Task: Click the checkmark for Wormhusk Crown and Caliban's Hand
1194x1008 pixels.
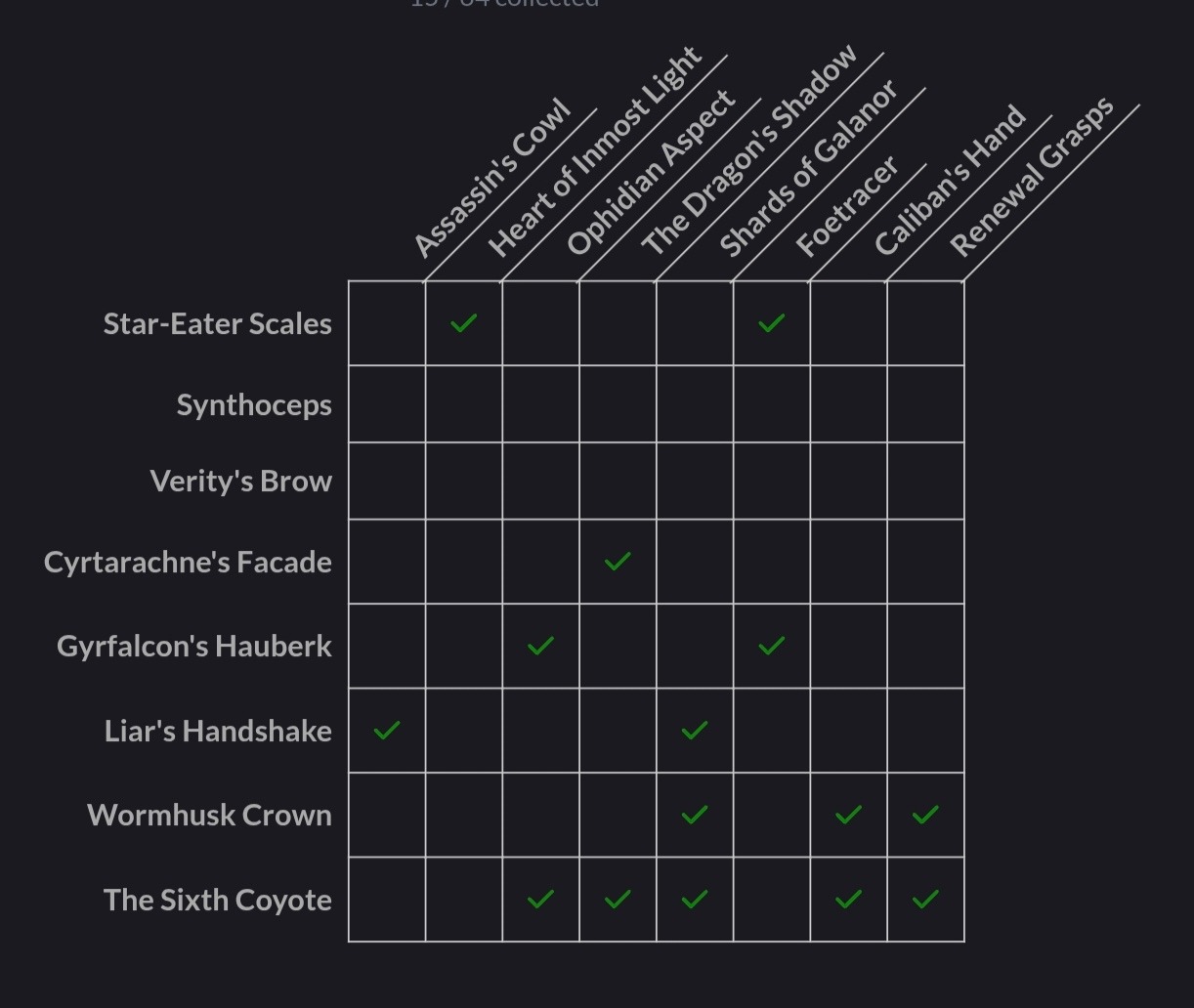Action: [x=849, y=814]
